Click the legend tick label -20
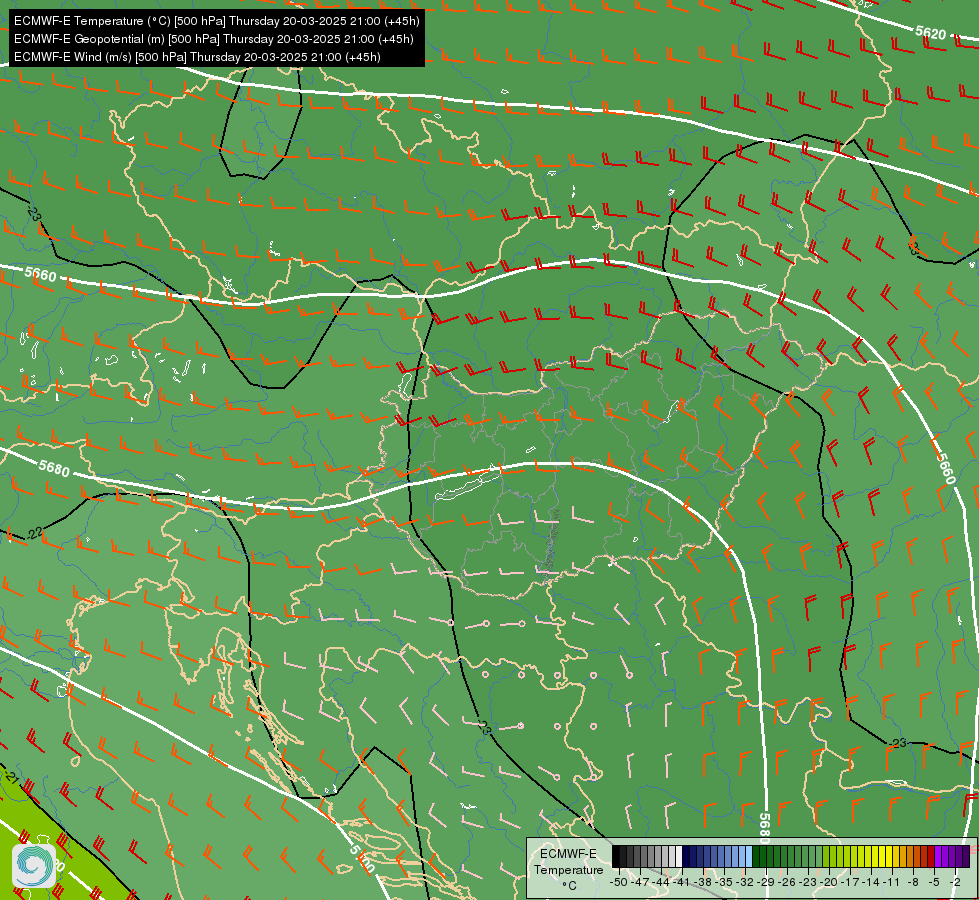This screenshot has width=979, height=900. (829, 883)
